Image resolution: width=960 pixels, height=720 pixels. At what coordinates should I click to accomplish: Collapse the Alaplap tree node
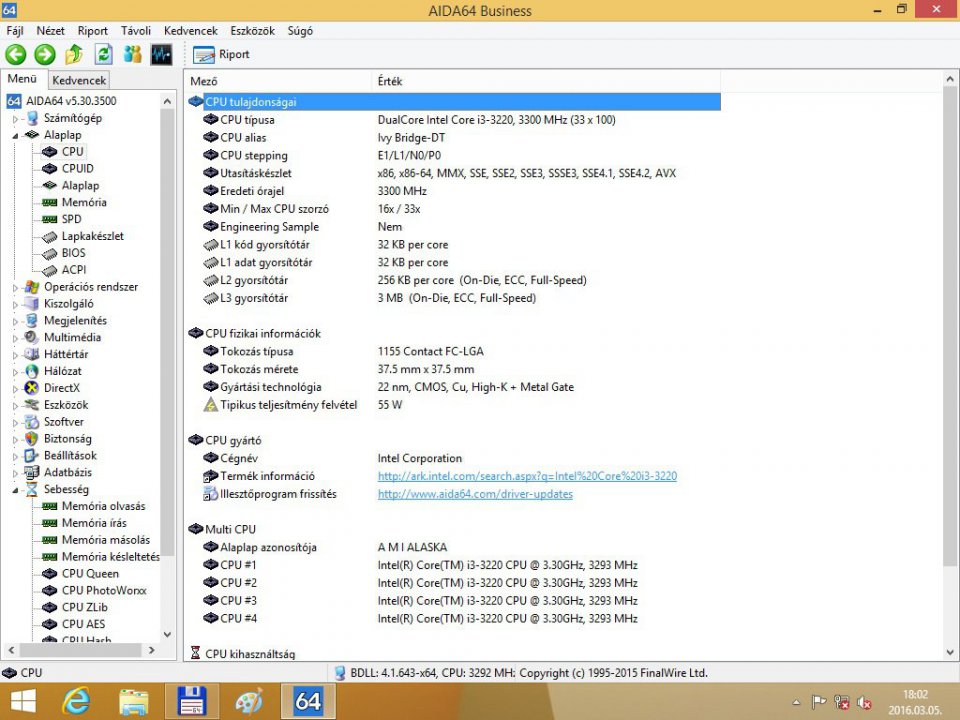(15, 135)
